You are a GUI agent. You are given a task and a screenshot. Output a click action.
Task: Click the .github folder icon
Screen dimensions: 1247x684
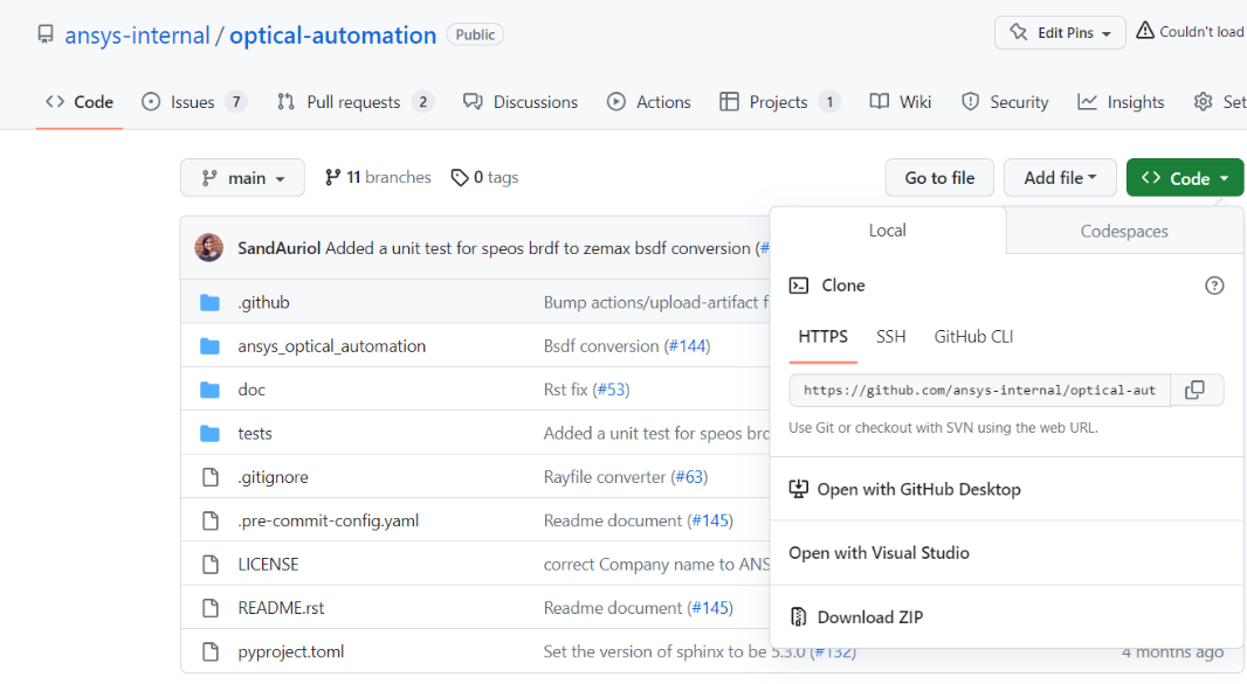210,303
